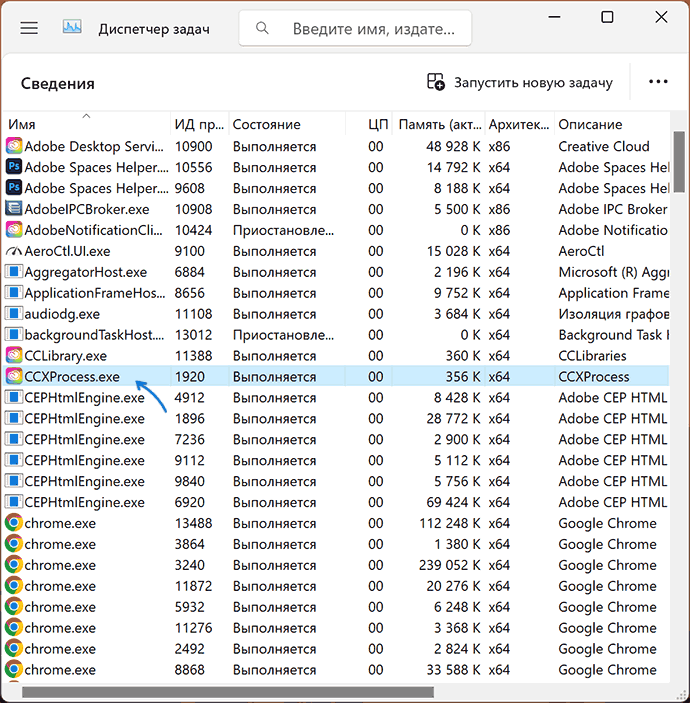Select 'CCLibrary.exe' process name

(x=65, y=356)
